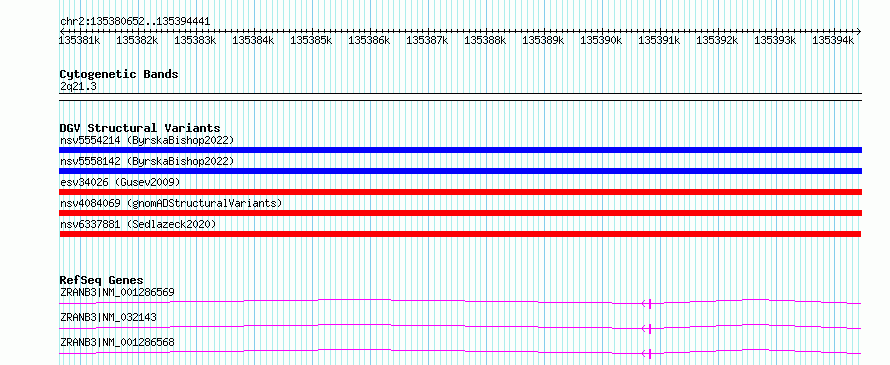Click the red bar under nsv6337881
The height and width of the screenshot is (365, 890).
(460, 234)
